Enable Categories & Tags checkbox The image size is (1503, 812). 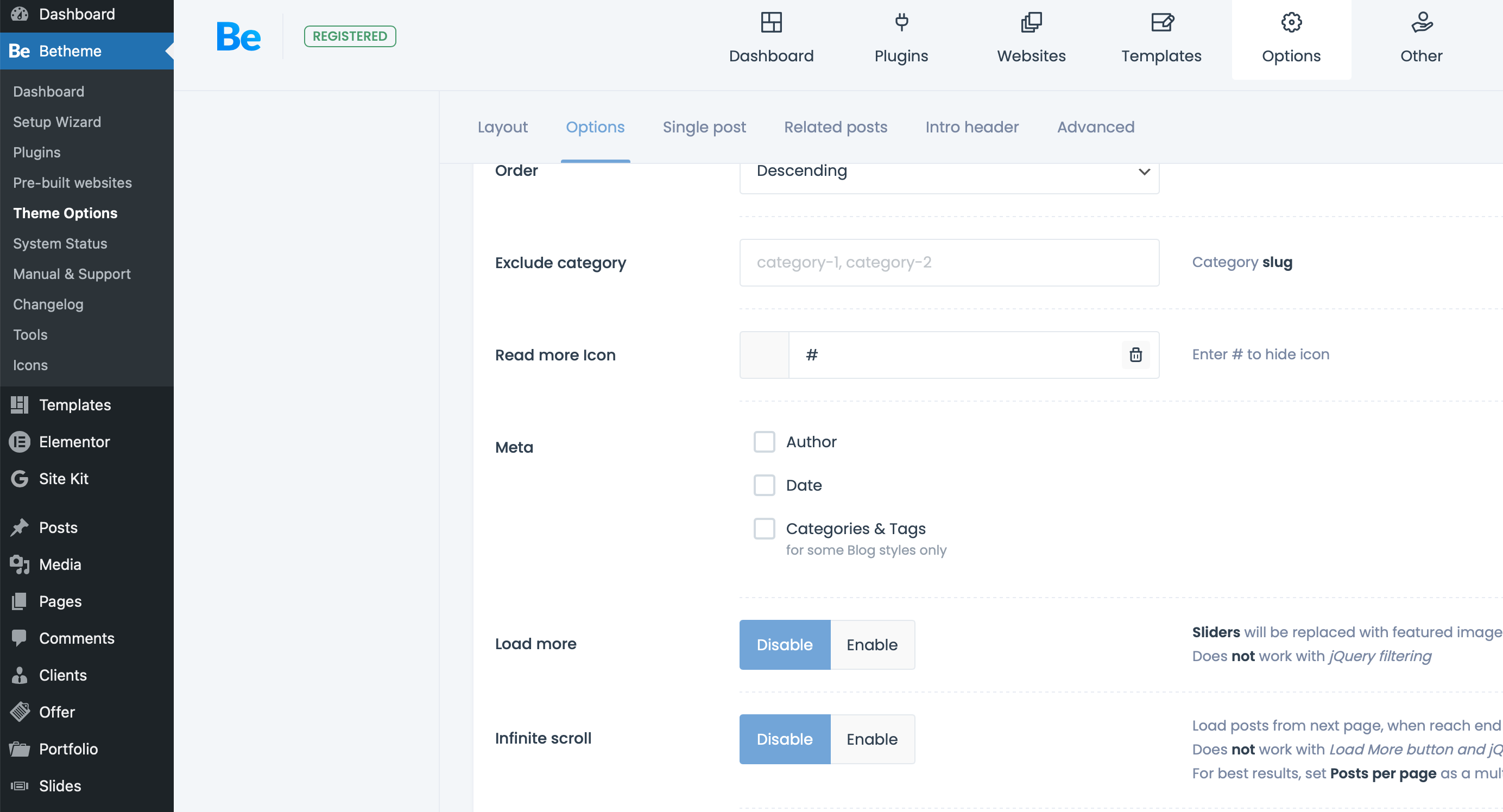pos(764,529)
